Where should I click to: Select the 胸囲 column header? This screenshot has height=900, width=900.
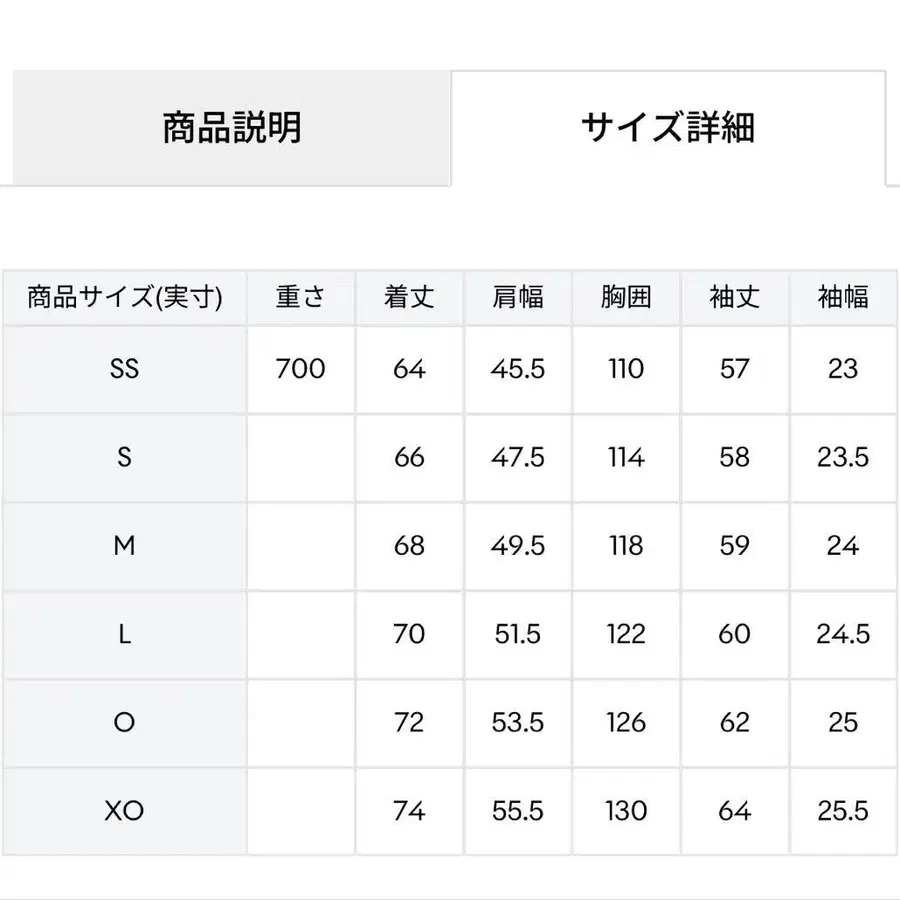(625, 297)
